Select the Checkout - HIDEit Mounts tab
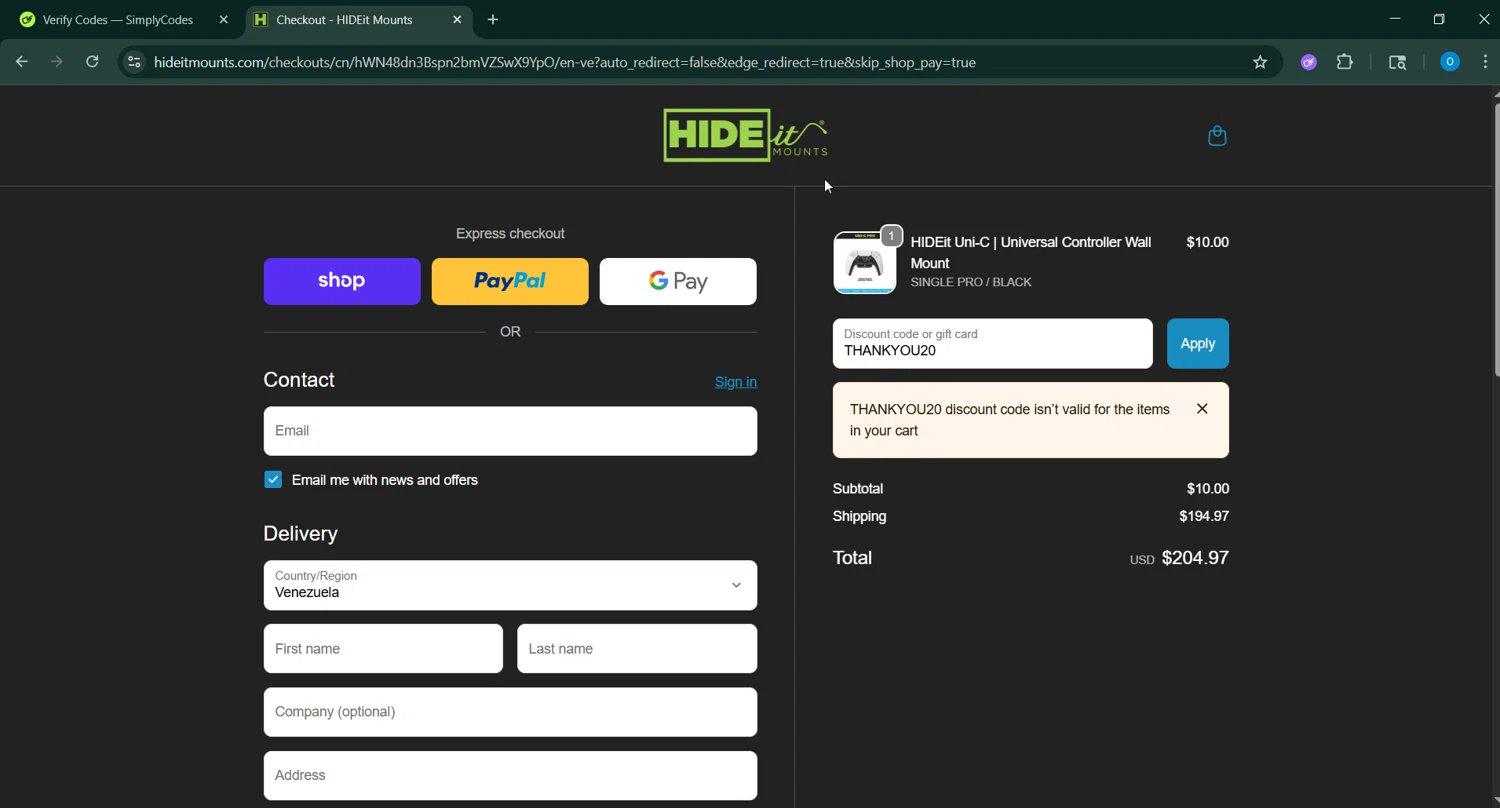Viewport: 1500px width, 808px height. pyautogui.click(x=358, y=20)
